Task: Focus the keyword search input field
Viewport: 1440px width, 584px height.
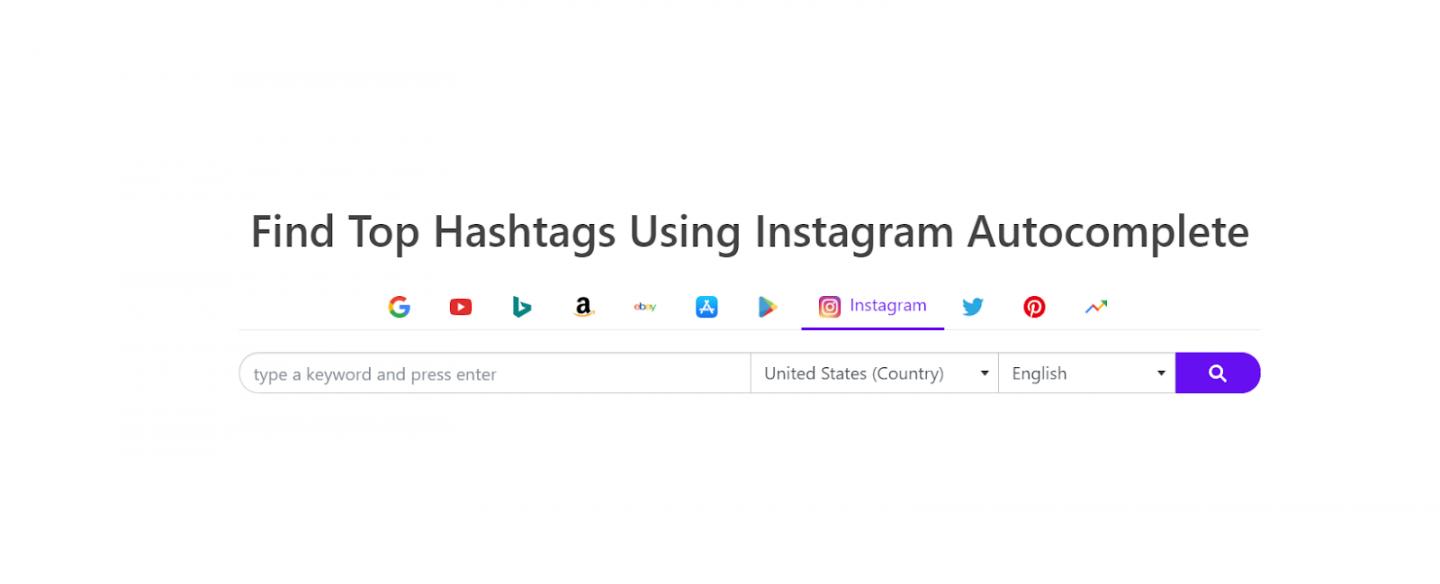Action: pyautogui.click(x=495, y=374)
